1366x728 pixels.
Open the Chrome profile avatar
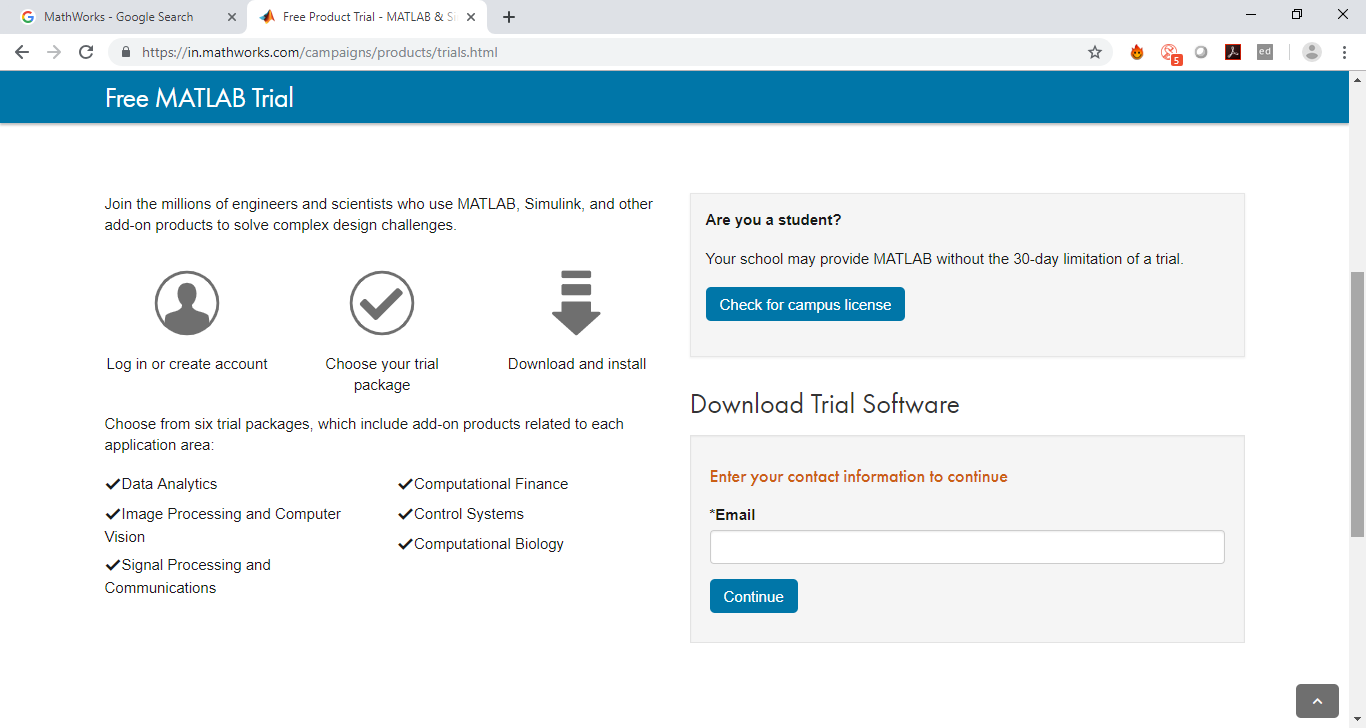[x=1312, y=52]
